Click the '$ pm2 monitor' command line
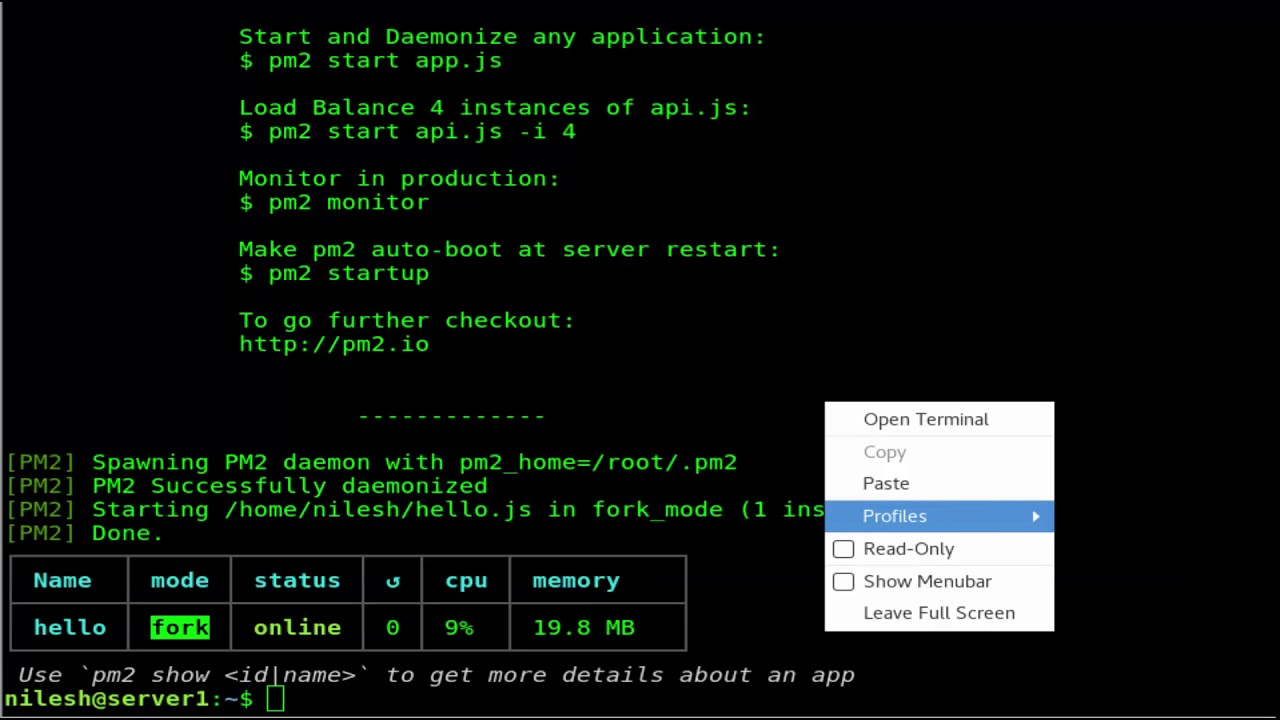The width and height of the screenshot is (1280, 720). [334, 202]
